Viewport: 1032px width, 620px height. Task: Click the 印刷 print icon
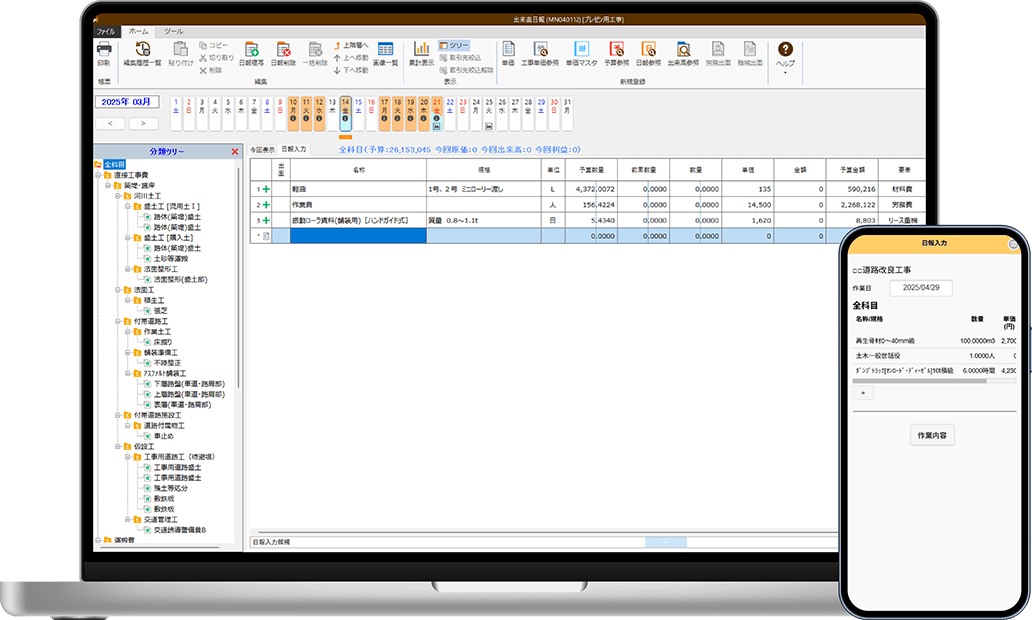coord(104,51)
